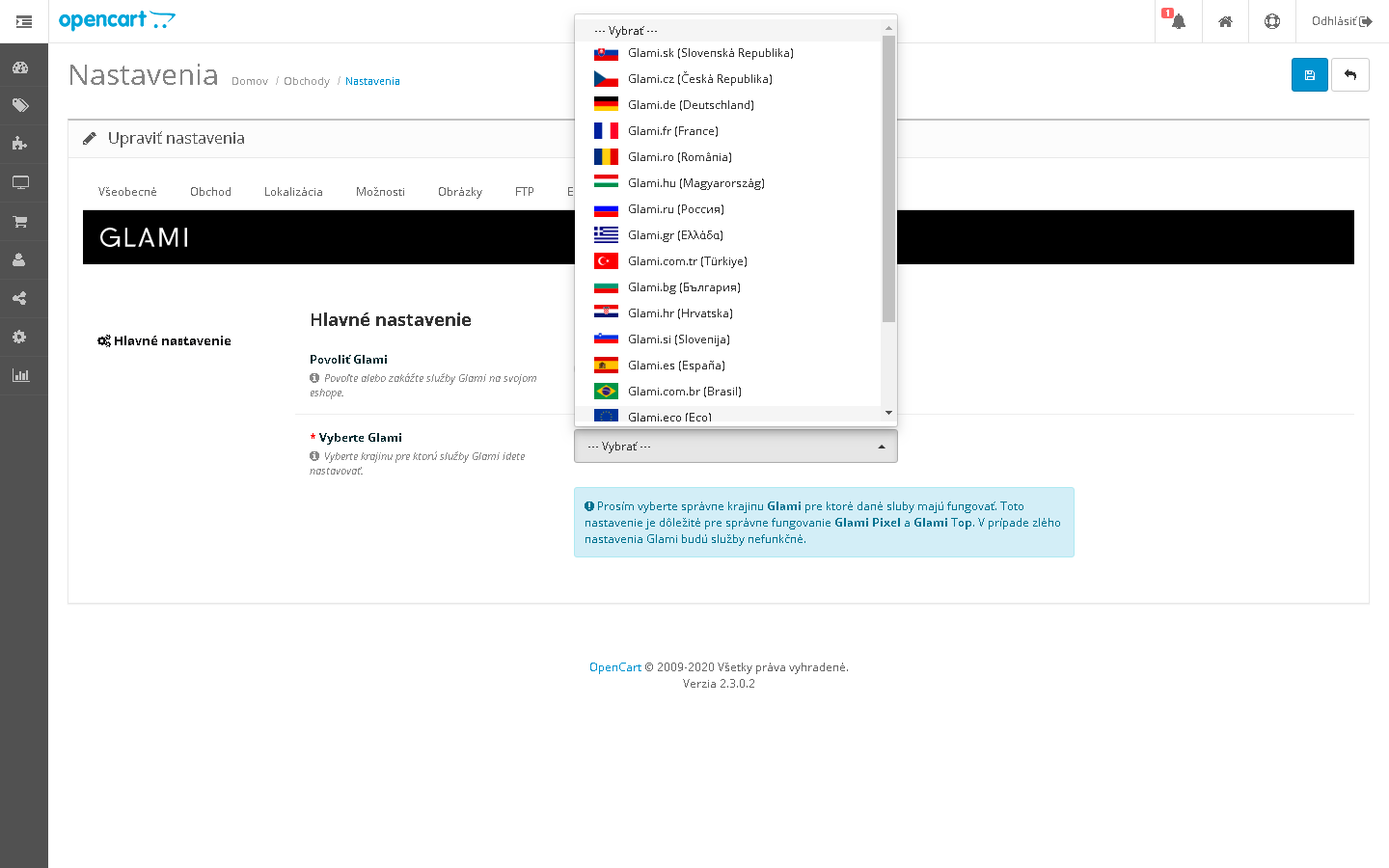Select Glami.es (España) option
Screen dimensions: 1389x868
pos(728,366)
